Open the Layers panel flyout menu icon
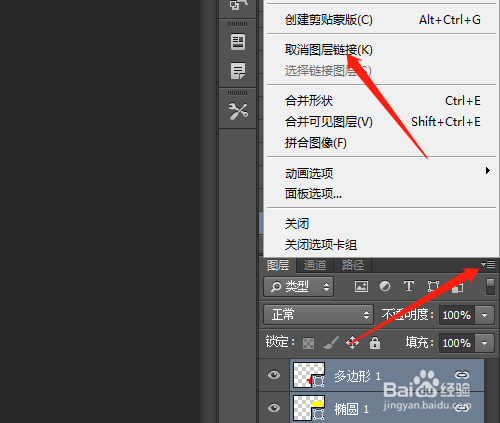This screenshot has height=423, width=500. pos(488,264)
